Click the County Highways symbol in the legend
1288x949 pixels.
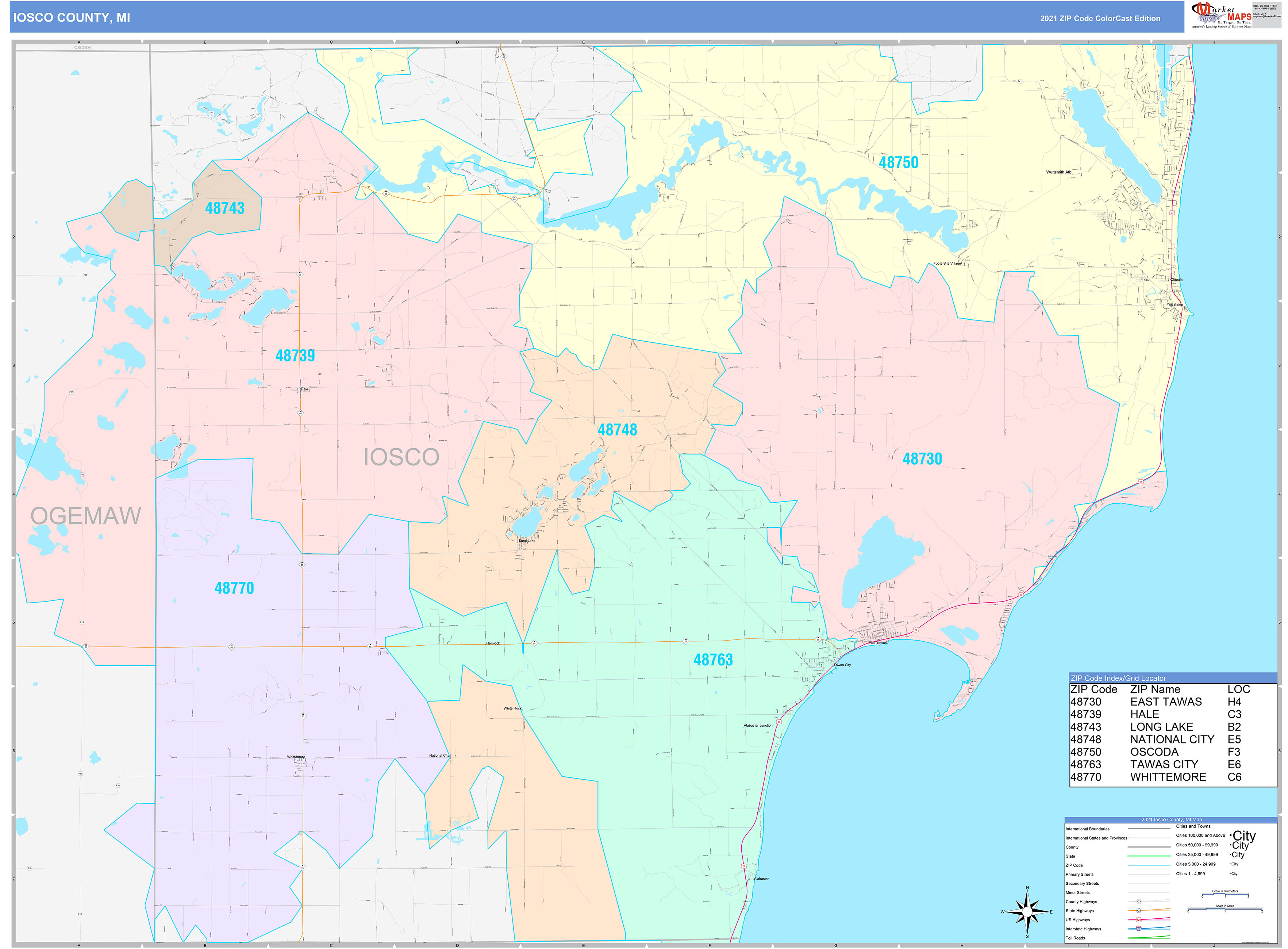(1139, 901)
